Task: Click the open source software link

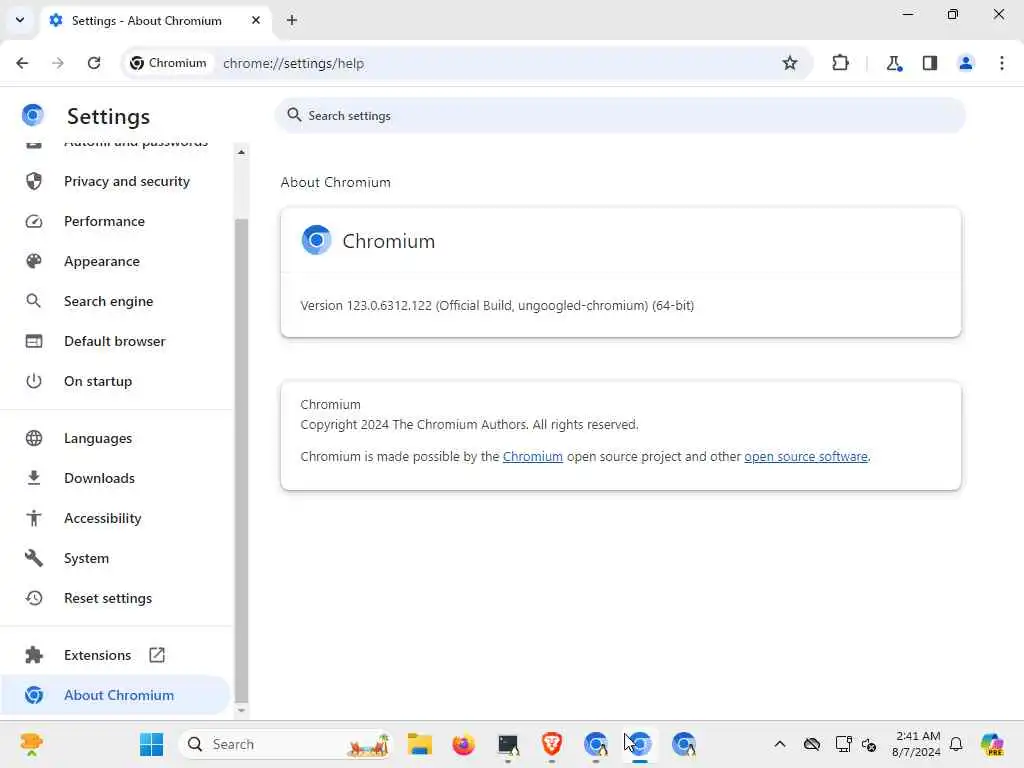Action: point(806,456)
